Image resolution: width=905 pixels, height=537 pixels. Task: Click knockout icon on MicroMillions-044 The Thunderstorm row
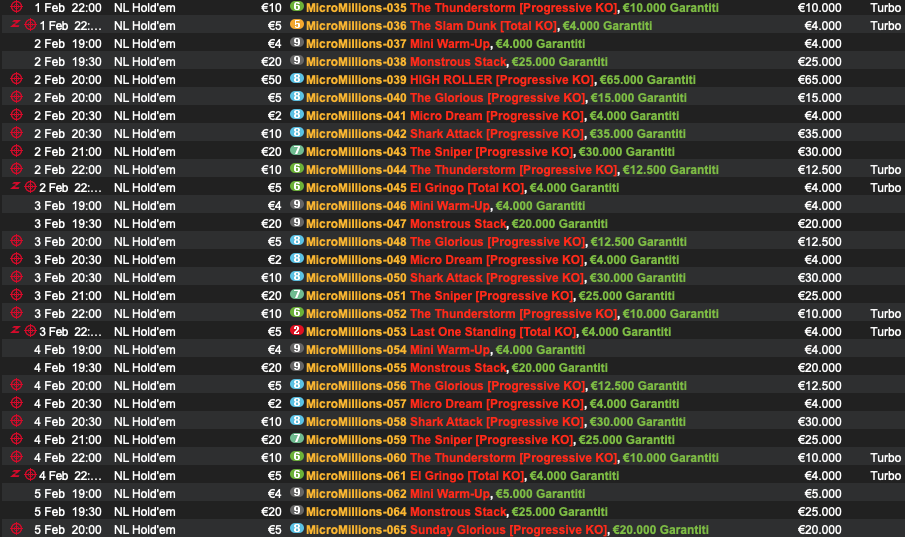click(17, 169)
